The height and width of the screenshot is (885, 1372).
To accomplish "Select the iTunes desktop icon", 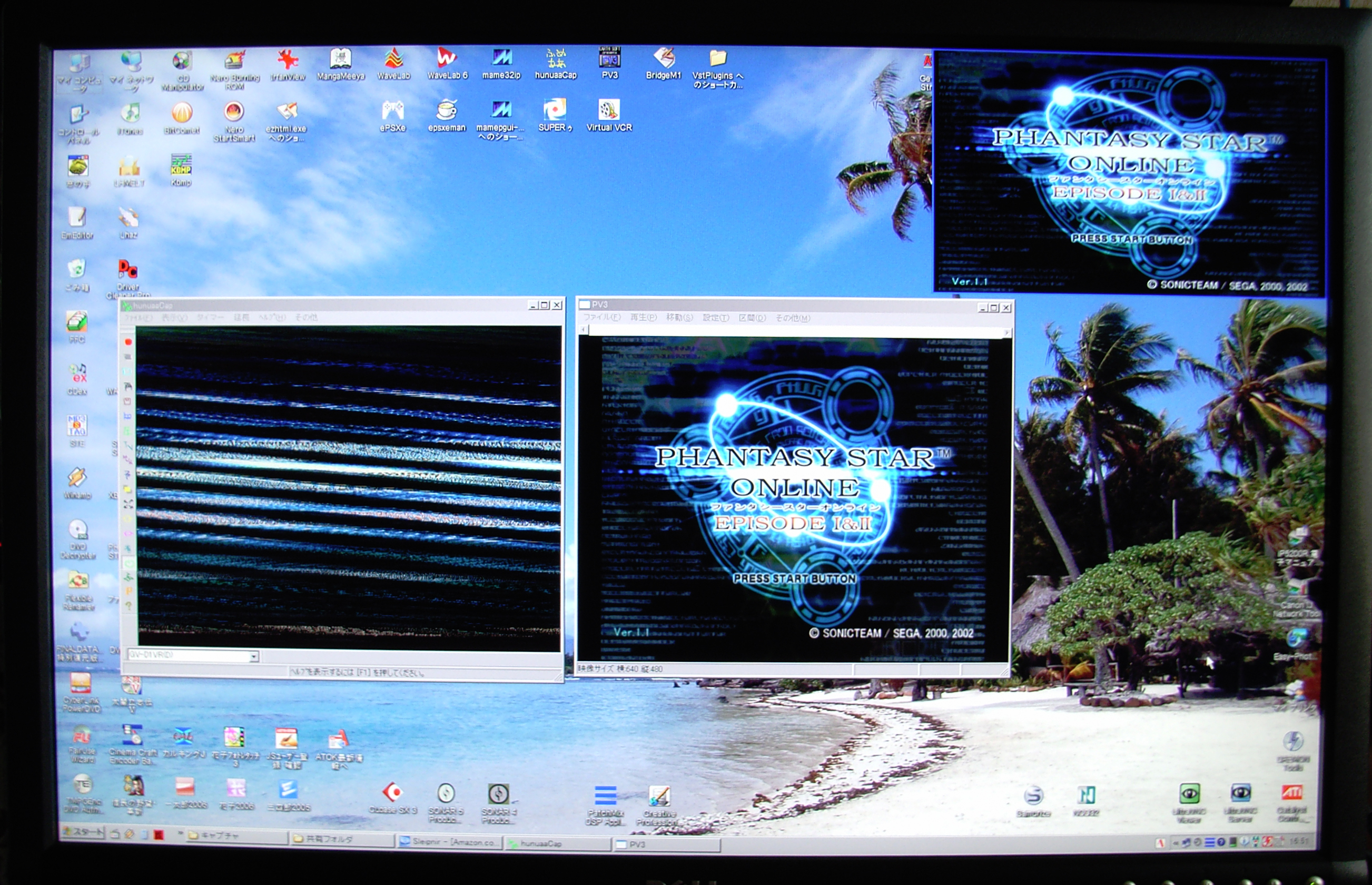I will pyautogui.click(x=130, y=119).
